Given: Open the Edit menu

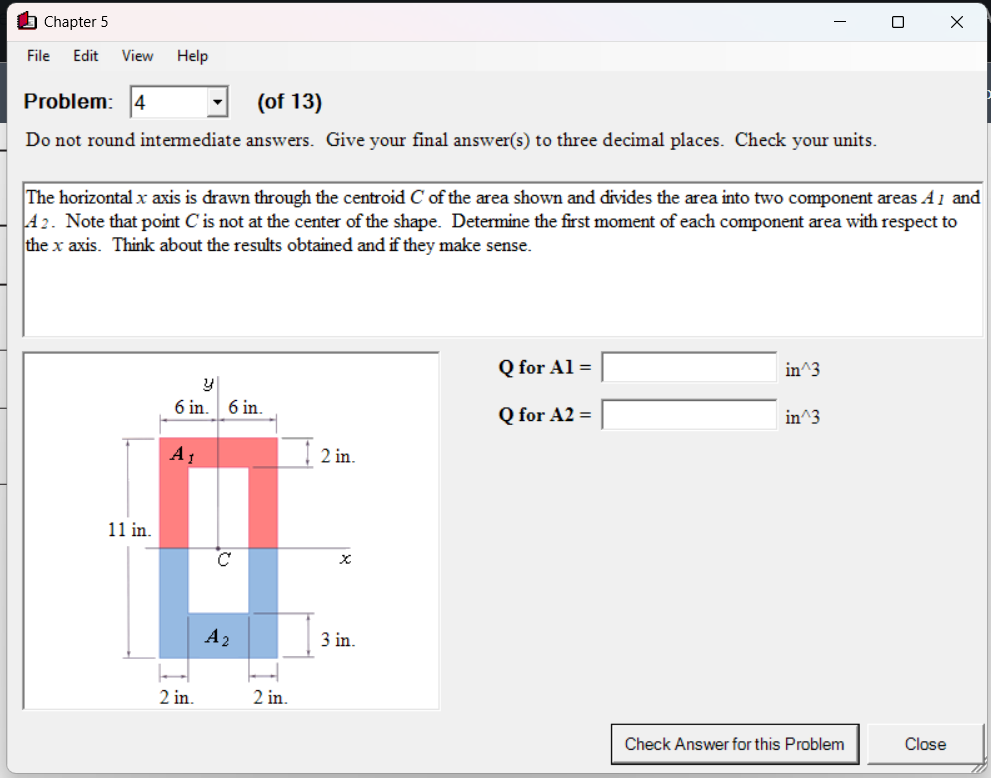Looking at the screenshot, I should point(85,56).
